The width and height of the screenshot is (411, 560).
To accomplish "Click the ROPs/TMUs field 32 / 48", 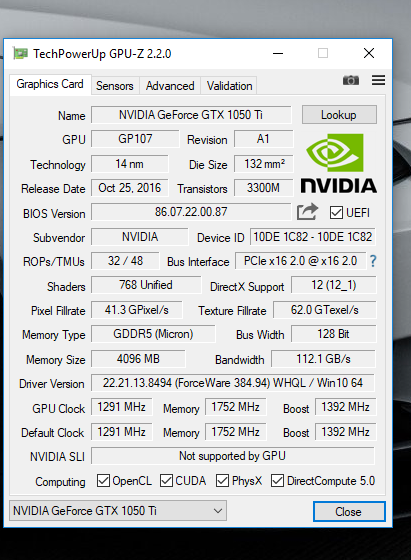I will click(x=125, y=261).
